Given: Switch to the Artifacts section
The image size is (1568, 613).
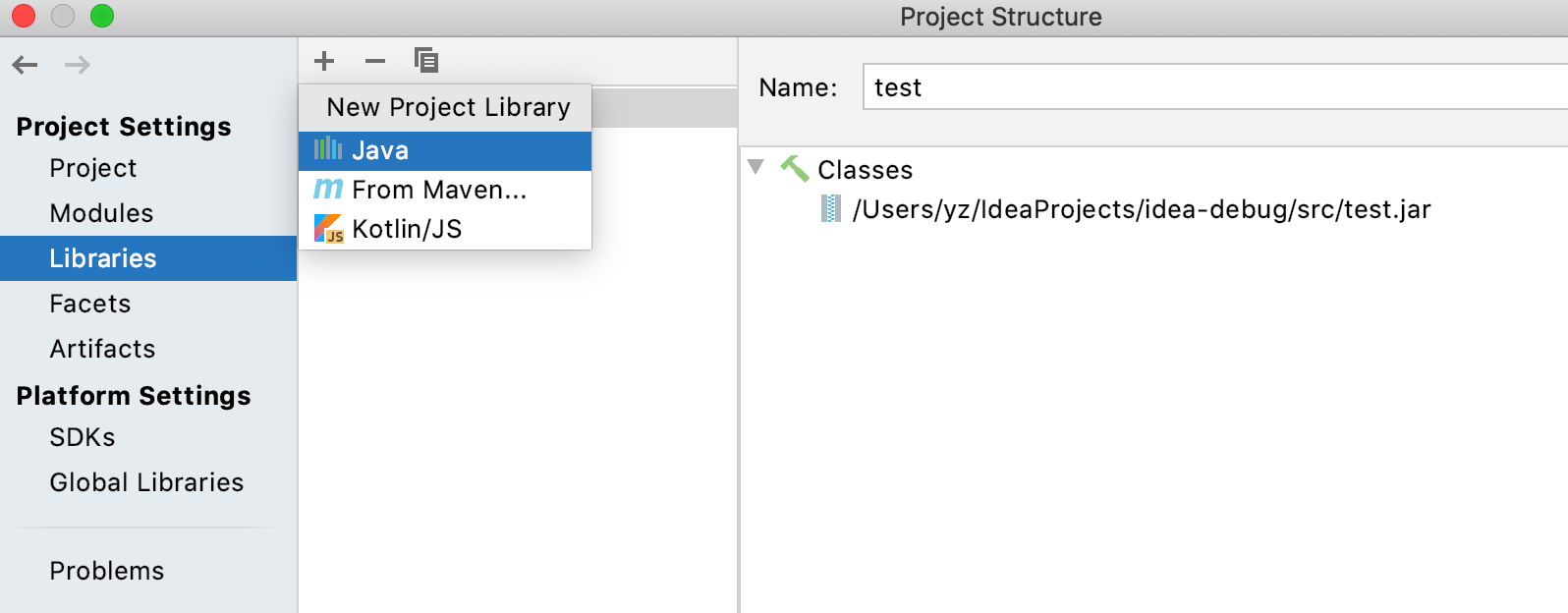Looking at the screenshot, I should click(102, 349).
